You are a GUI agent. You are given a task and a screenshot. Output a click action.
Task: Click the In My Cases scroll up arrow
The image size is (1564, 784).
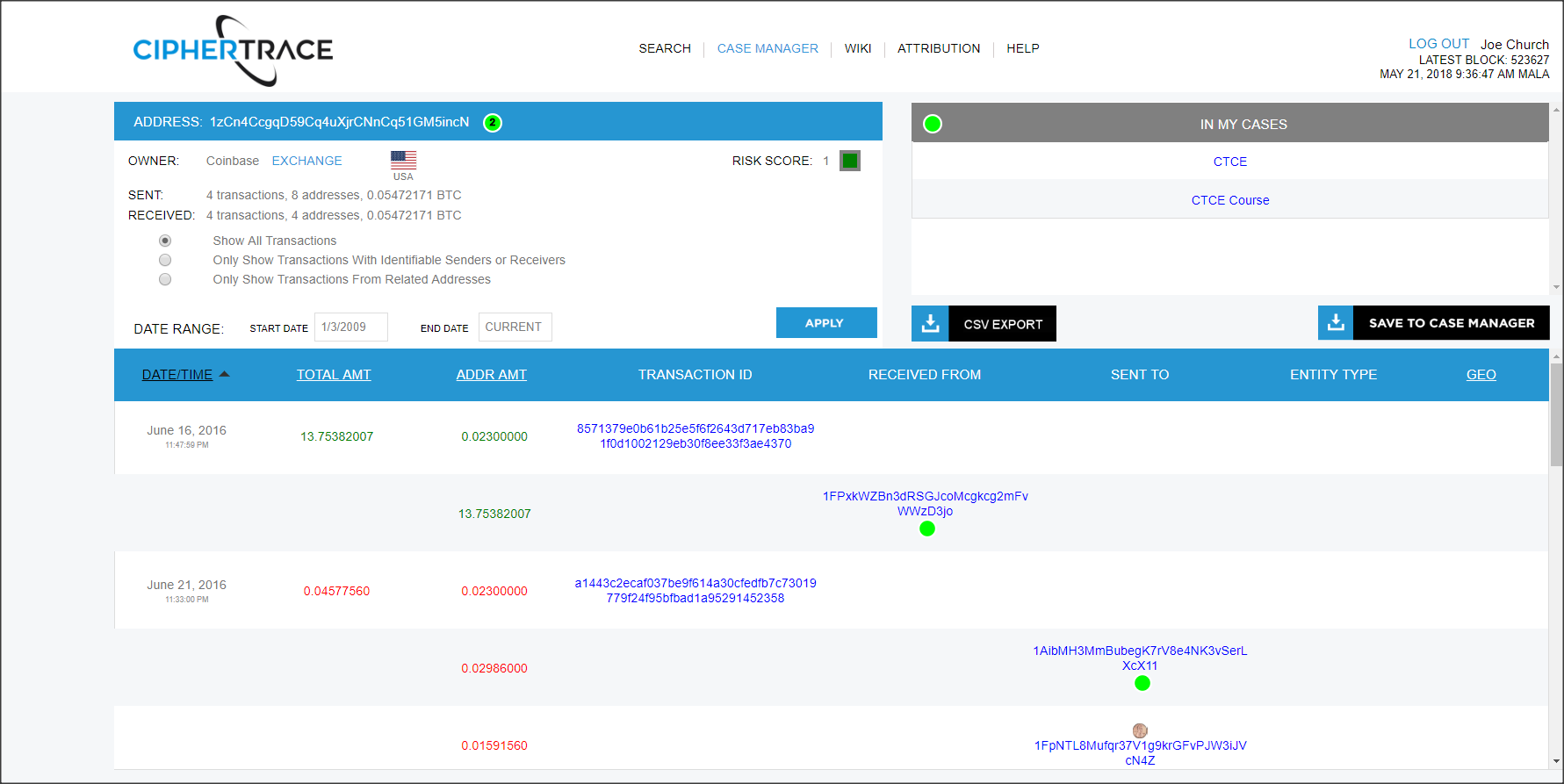1556,110
